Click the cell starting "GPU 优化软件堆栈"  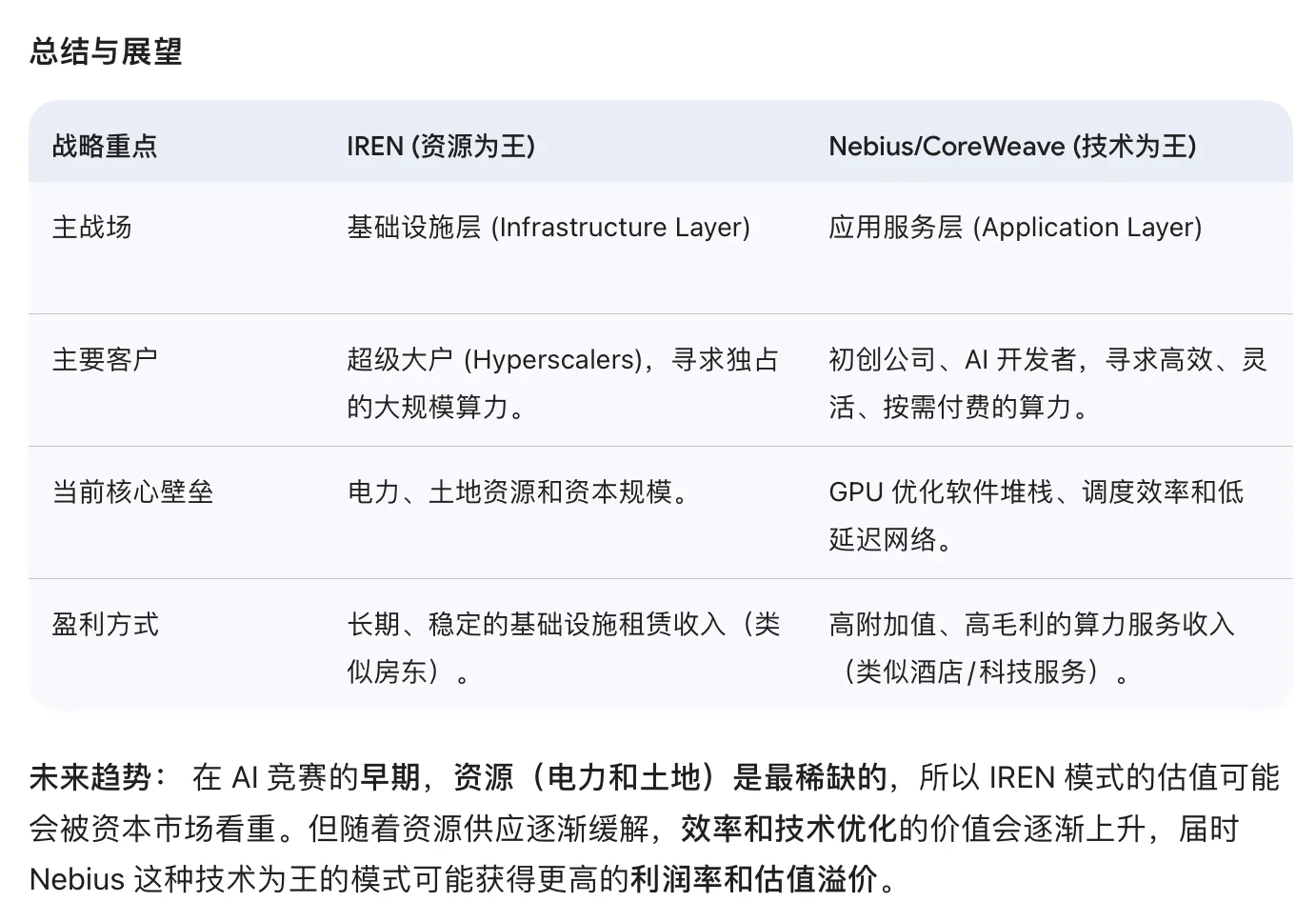tap(1036, 515)
